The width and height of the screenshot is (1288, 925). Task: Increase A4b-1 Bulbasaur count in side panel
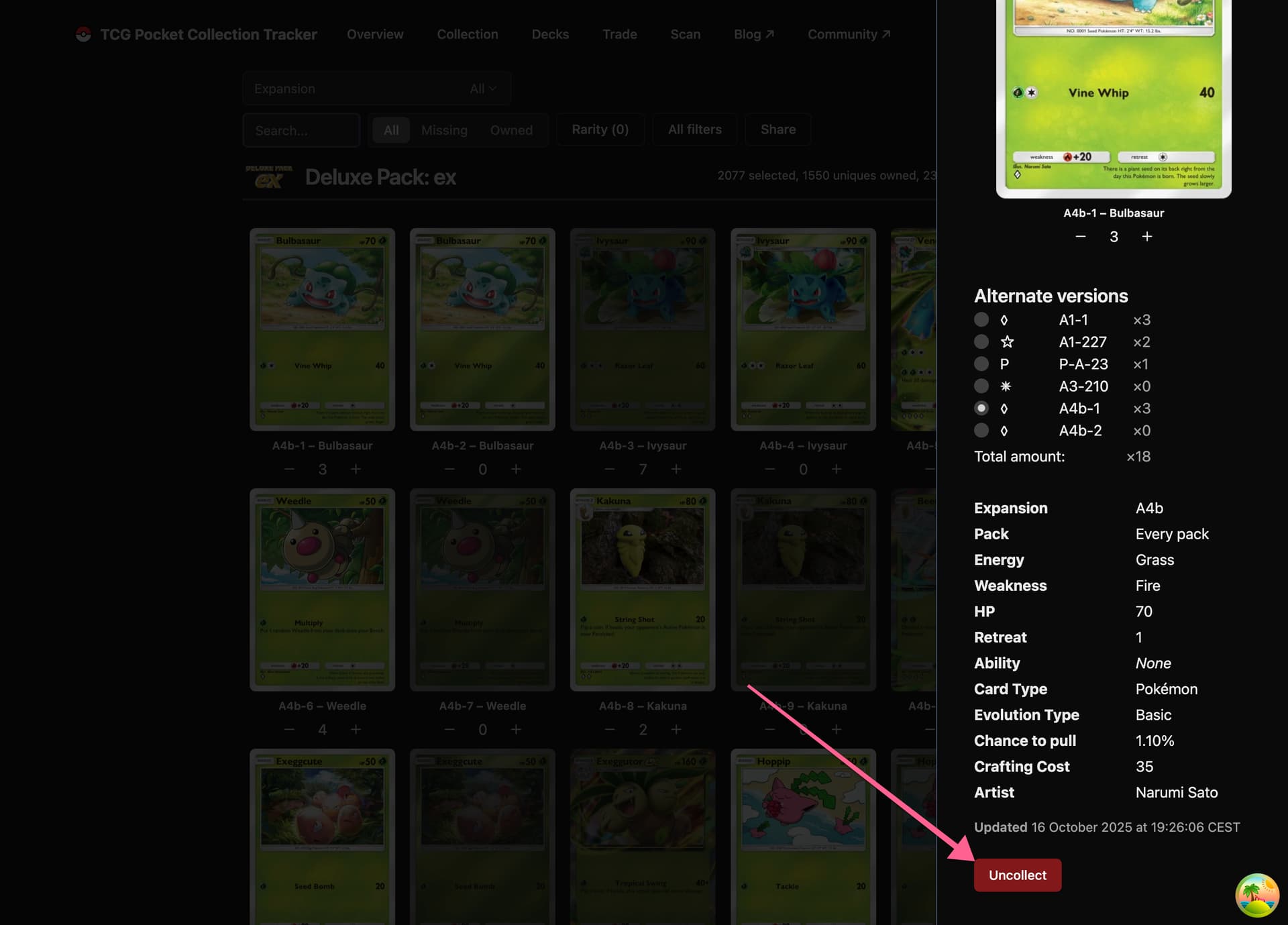point(1147,236)
